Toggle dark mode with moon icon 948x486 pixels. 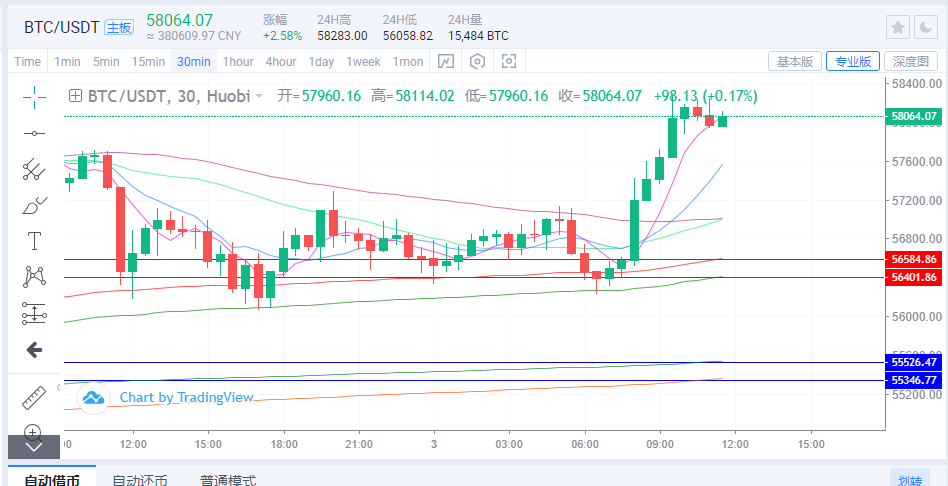point(927,27)
